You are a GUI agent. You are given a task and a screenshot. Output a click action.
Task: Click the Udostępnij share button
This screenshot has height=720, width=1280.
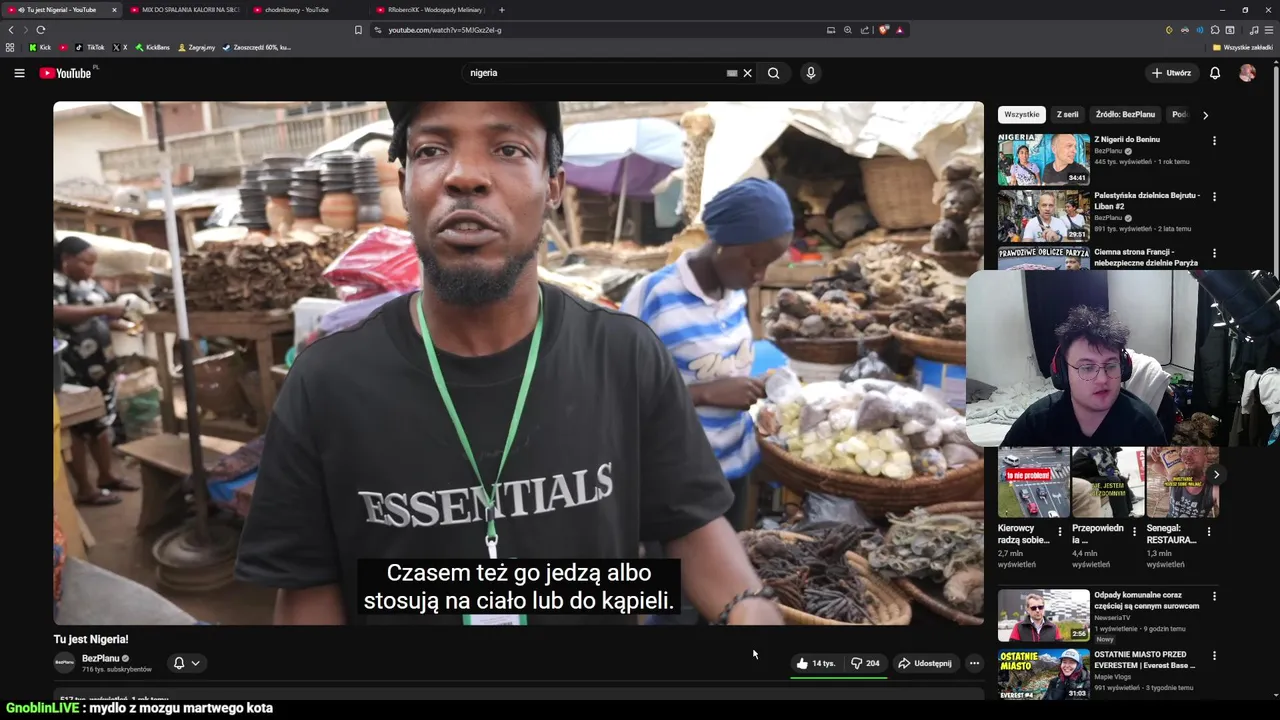[x=924, y=663]
